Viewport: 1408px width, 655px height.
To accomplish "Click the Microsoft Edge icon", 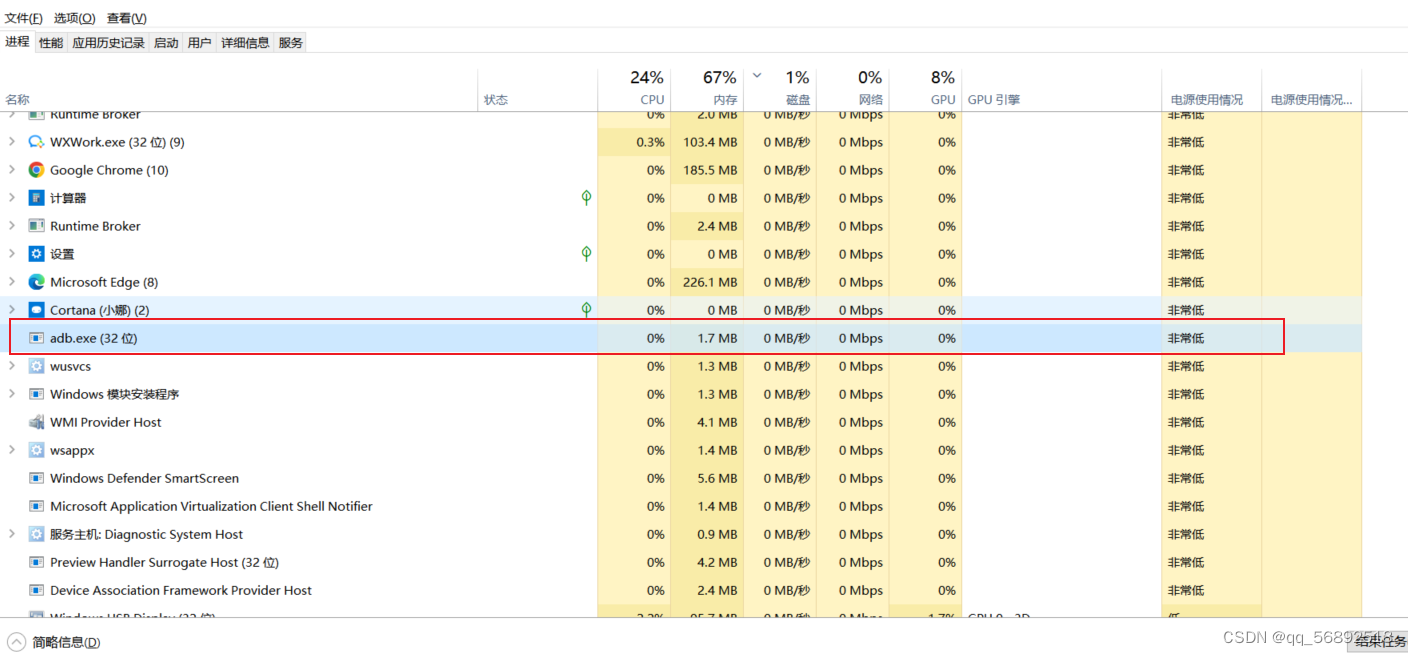I will [37, 282].
